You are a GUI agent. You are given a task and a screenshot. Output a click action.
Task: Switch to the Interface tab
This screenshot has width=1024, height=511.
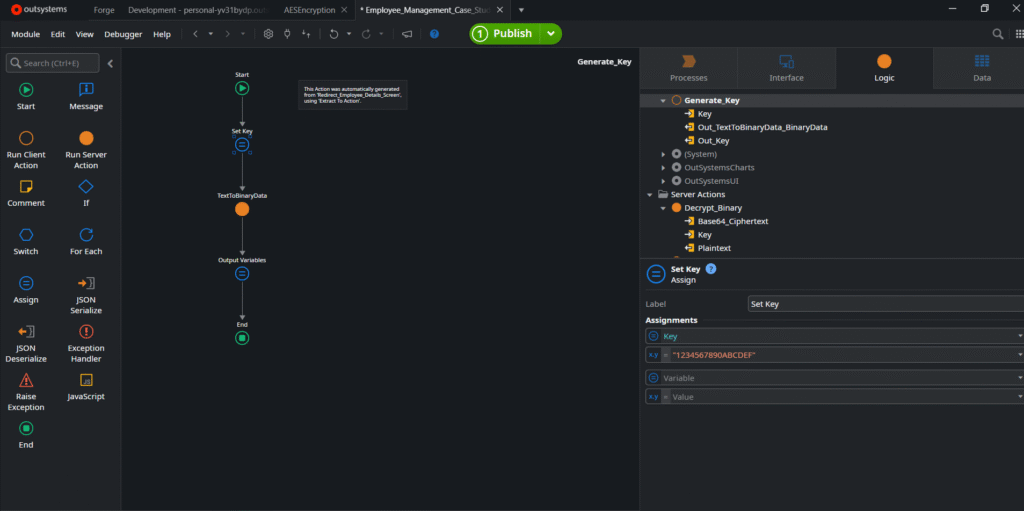pos(786,69)
